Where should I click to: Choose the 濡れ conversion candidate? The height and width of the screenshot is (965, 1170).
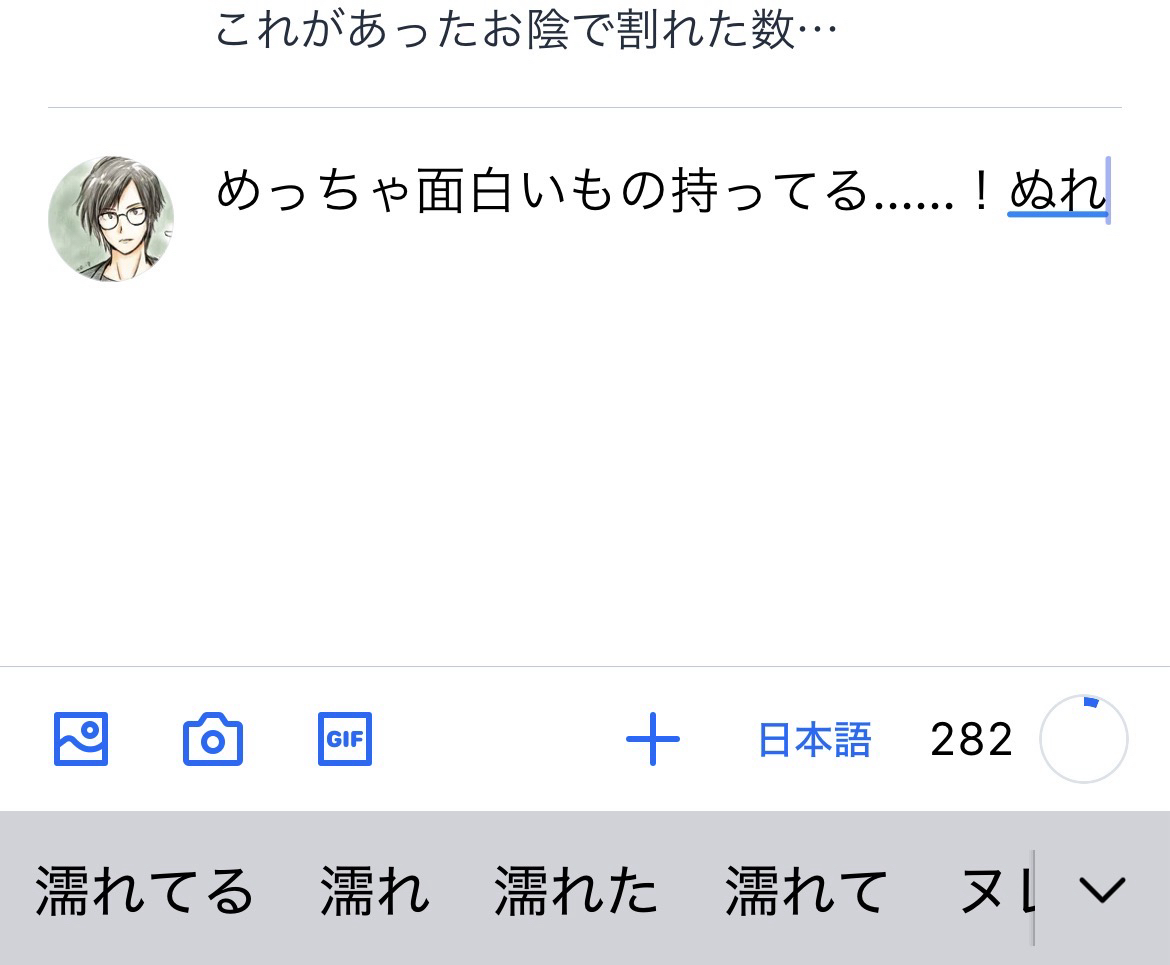coord(375,891)
